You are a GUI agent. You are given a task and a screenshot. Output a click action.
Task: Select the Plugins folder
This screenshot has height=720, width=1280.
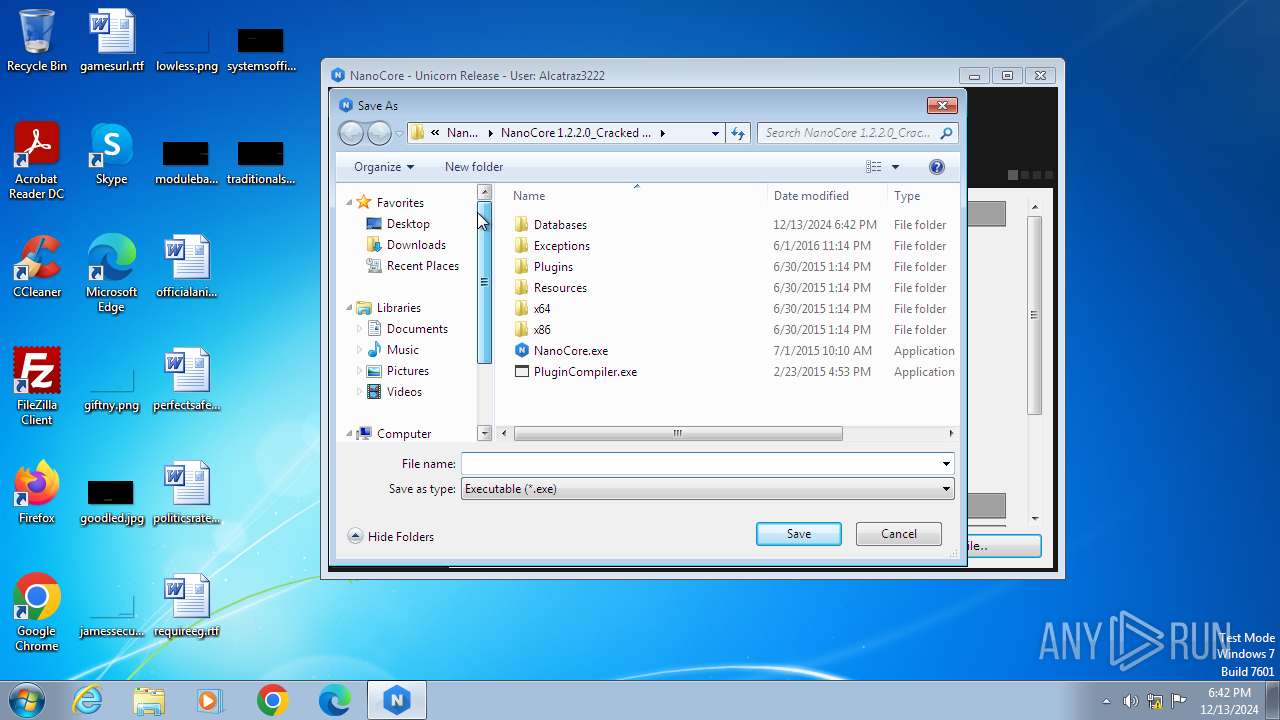553,267
